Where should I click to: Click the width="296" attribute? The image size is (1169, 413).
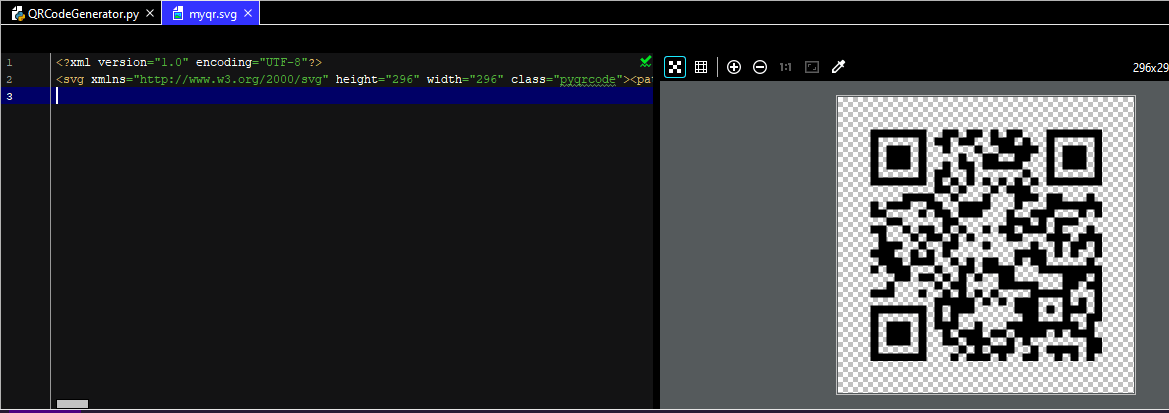click(x=466, y=79)
